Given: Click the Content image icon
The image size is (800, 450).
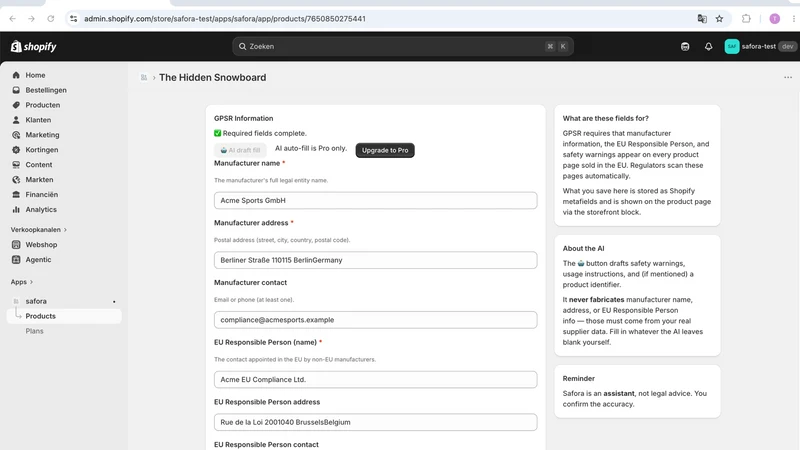Looking at the screenshot, I should pos(16,164).
